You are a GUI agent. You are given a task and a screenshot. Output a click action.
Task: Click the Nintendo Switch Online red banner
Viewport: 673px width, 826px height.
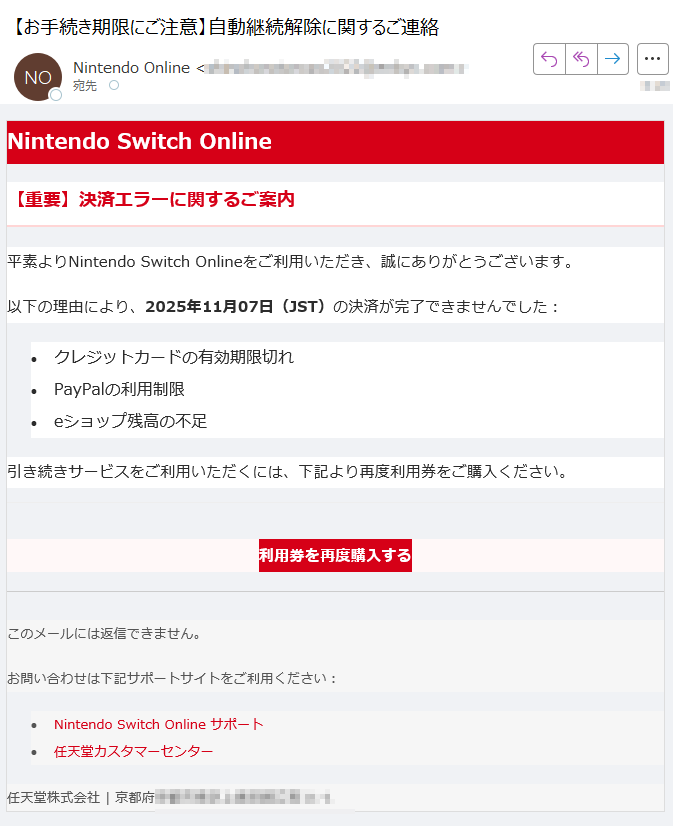[335, 142]
